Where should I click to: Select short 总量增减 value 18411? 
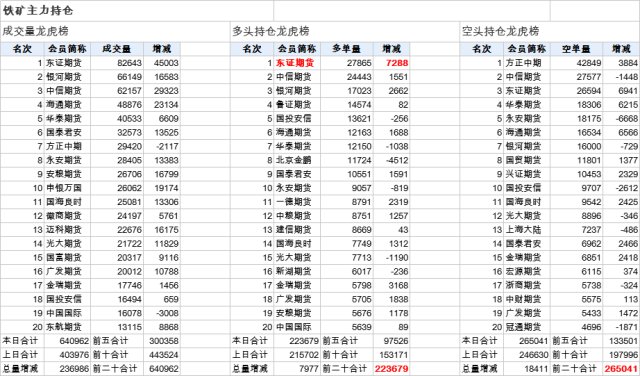(x=536, y=368)
